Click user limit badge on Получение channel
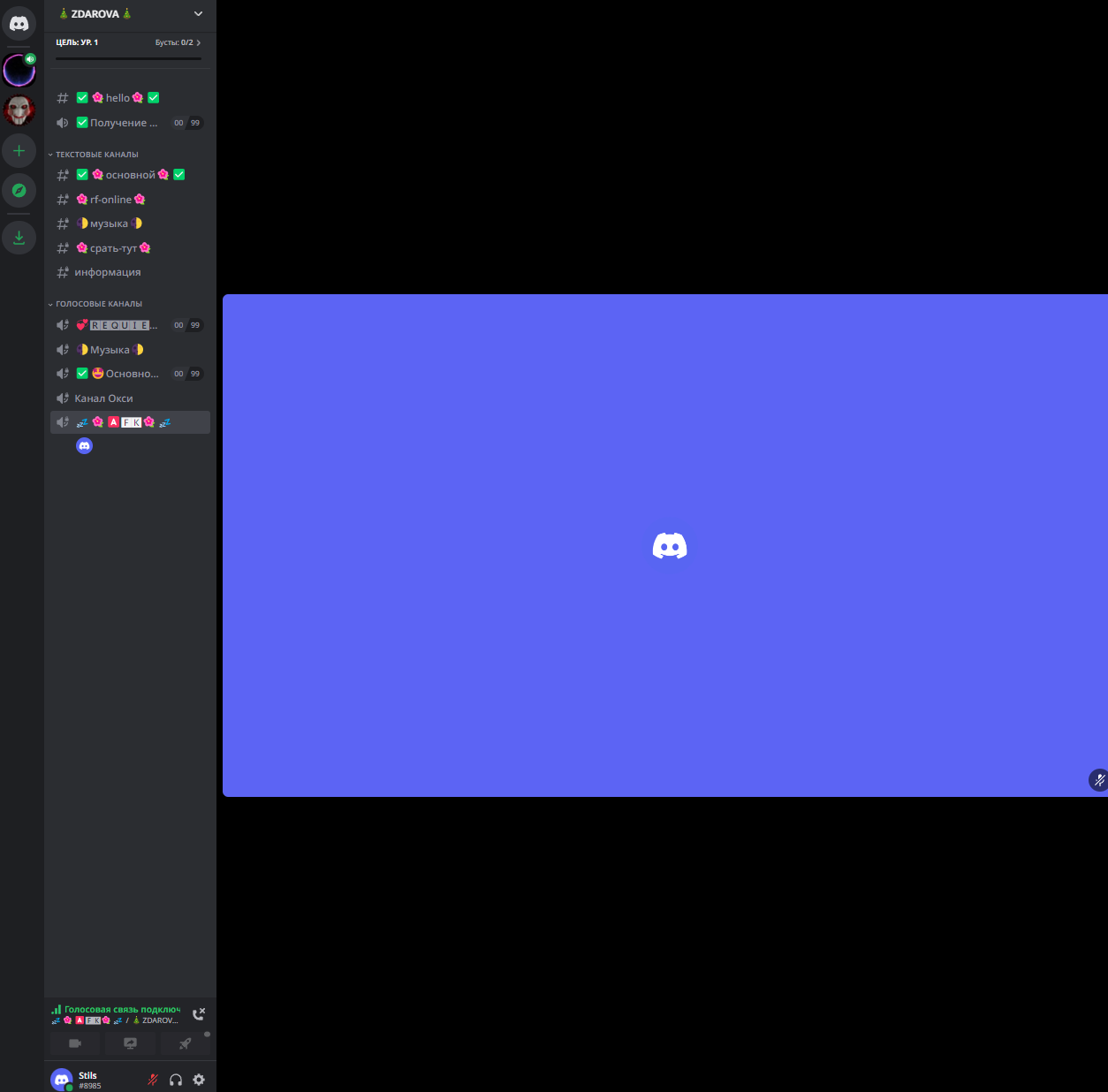 [x=187, y=123]
